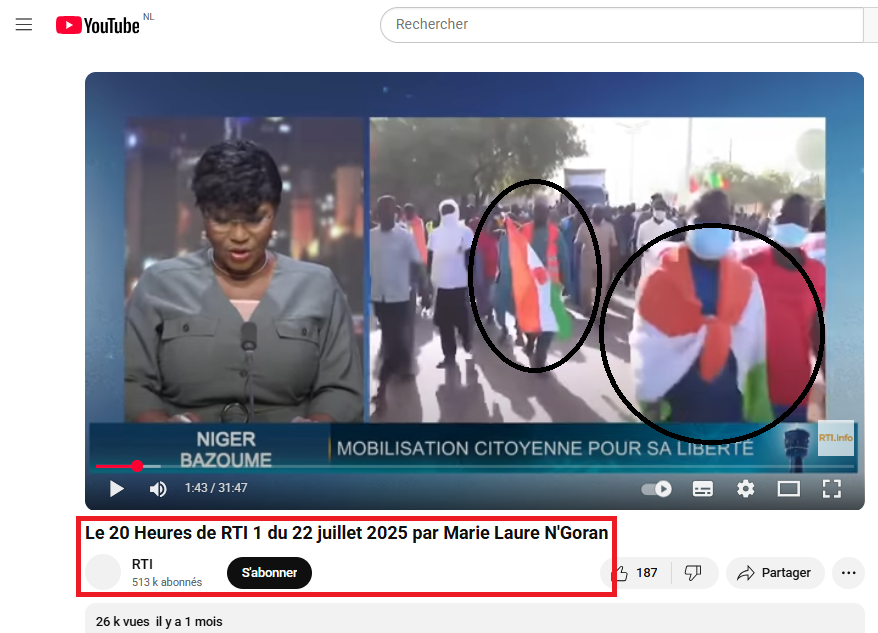The image size is (878, 633).
Task: Click the RTI channel avatar
Action: [103, 572]
